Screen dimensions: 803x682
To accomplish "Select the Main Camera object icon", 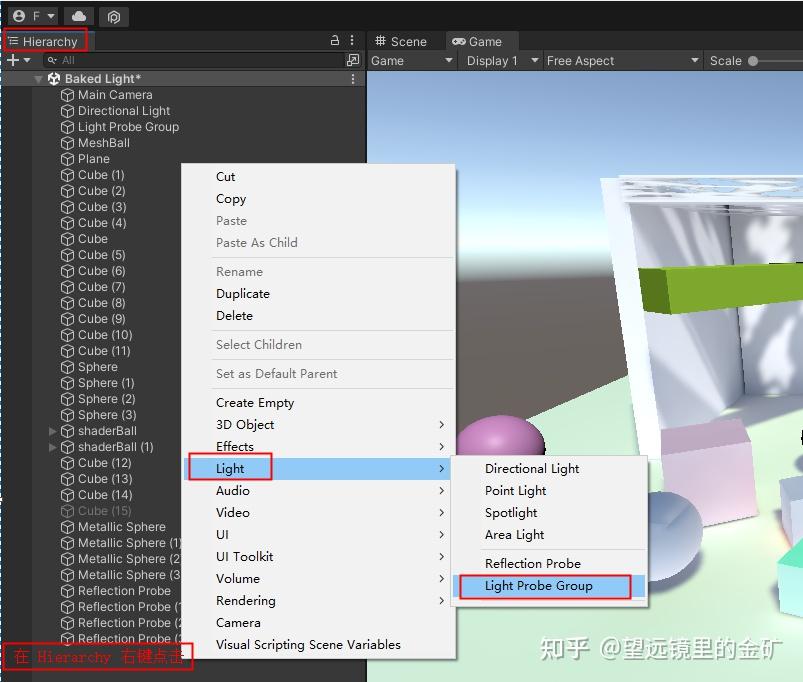I will [67, 95].
